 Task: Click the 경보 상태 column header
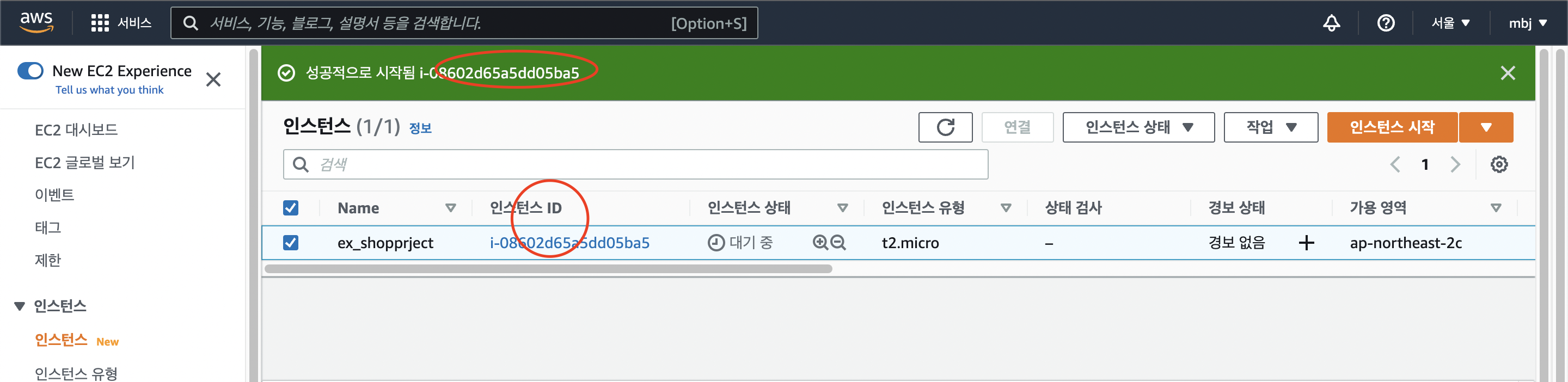pyautogui.click(x=1236, y=208)
